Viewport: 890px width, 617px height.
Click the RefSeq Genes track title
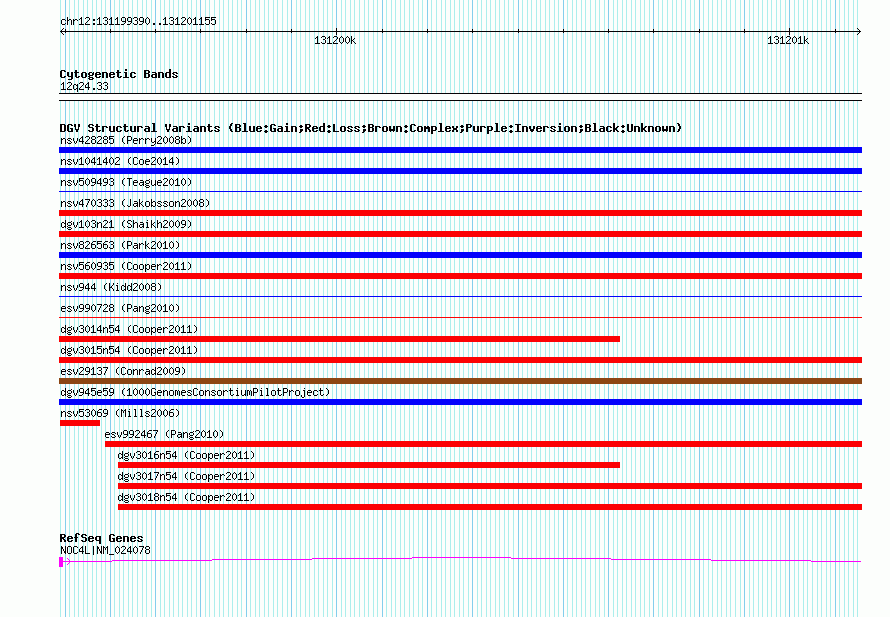[x=101, y=538]
